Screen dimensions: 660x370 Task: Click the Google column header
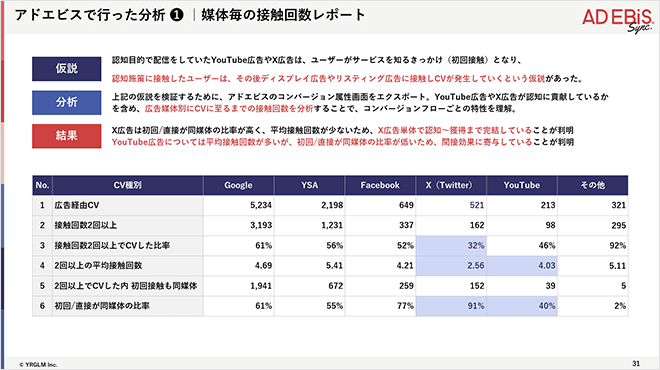point(238,185)
